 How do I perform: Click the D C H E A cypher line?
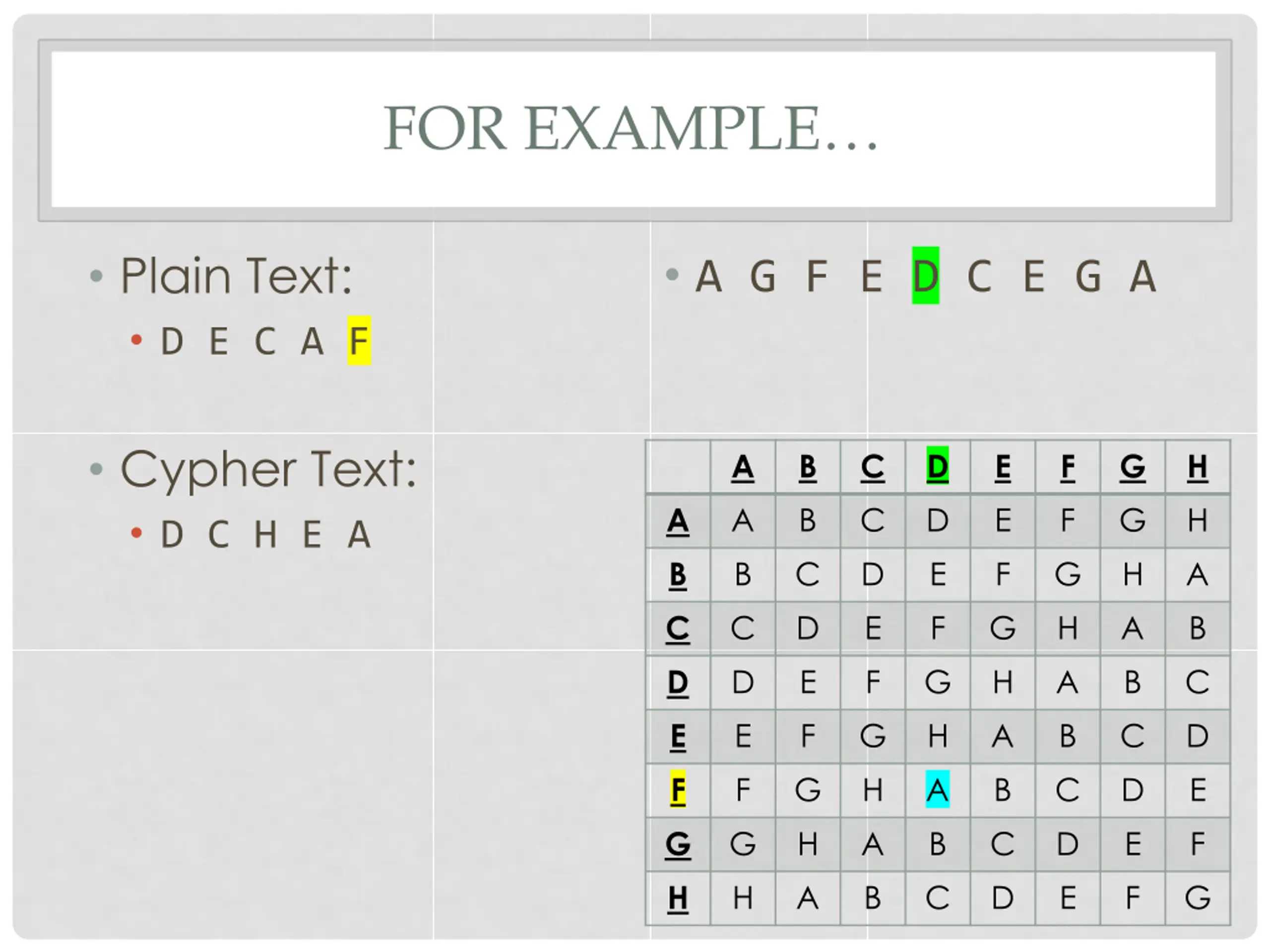pos(266,534)
